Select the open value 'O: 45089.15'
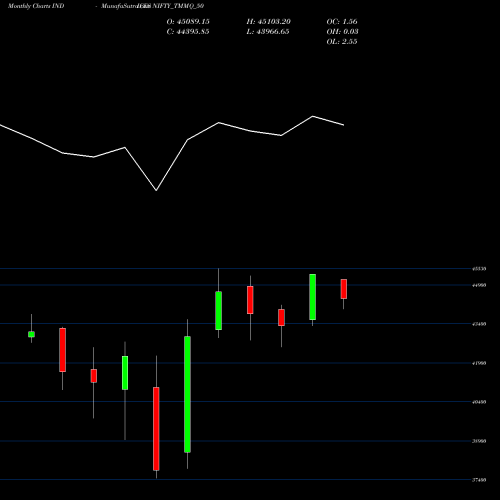The height and width of the screenshot is (500, 500). 188,21
